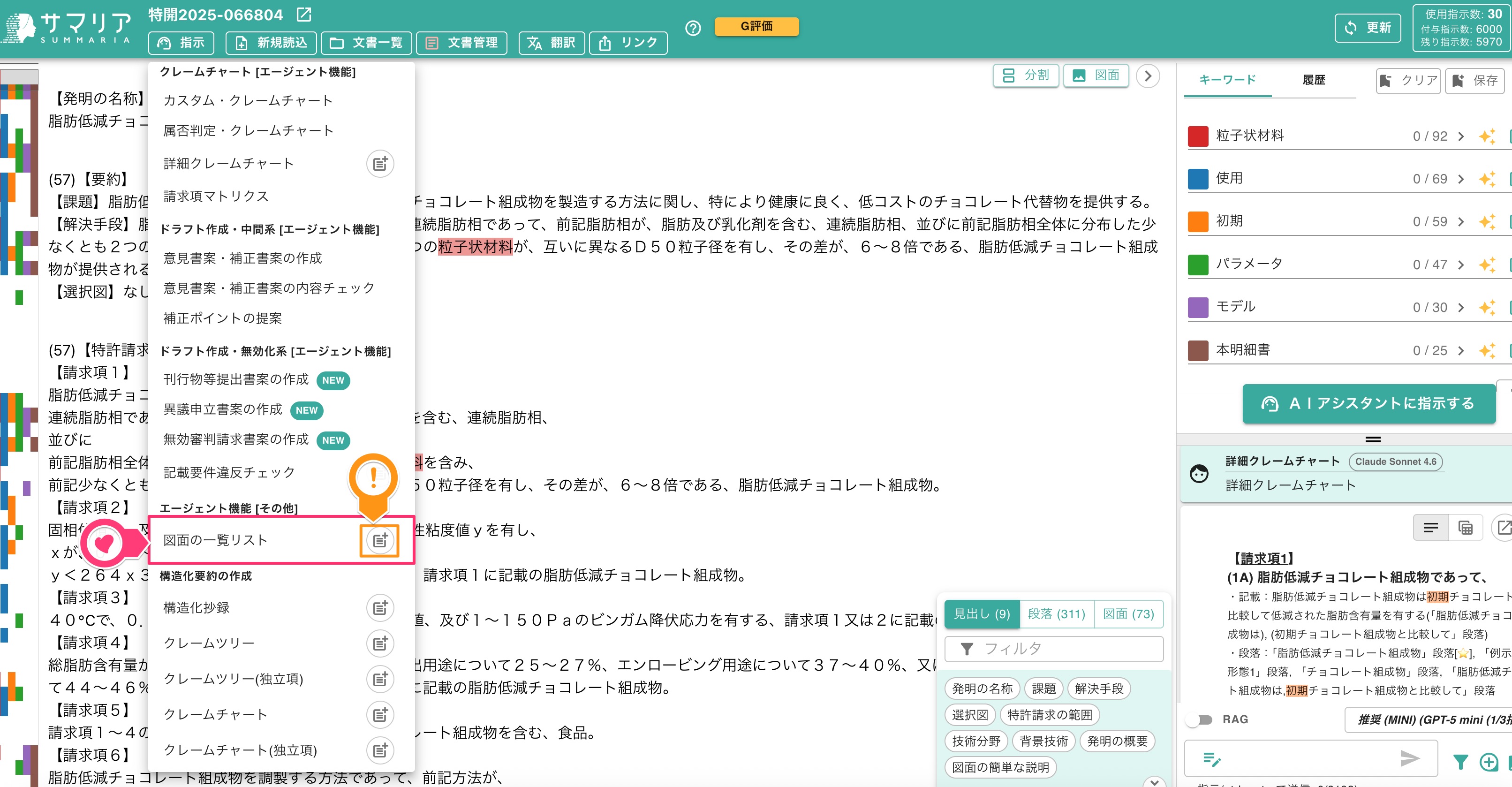Click AI sparkle icon for モデル
Screen dimensions: 1512x787
coord(1487,308)
